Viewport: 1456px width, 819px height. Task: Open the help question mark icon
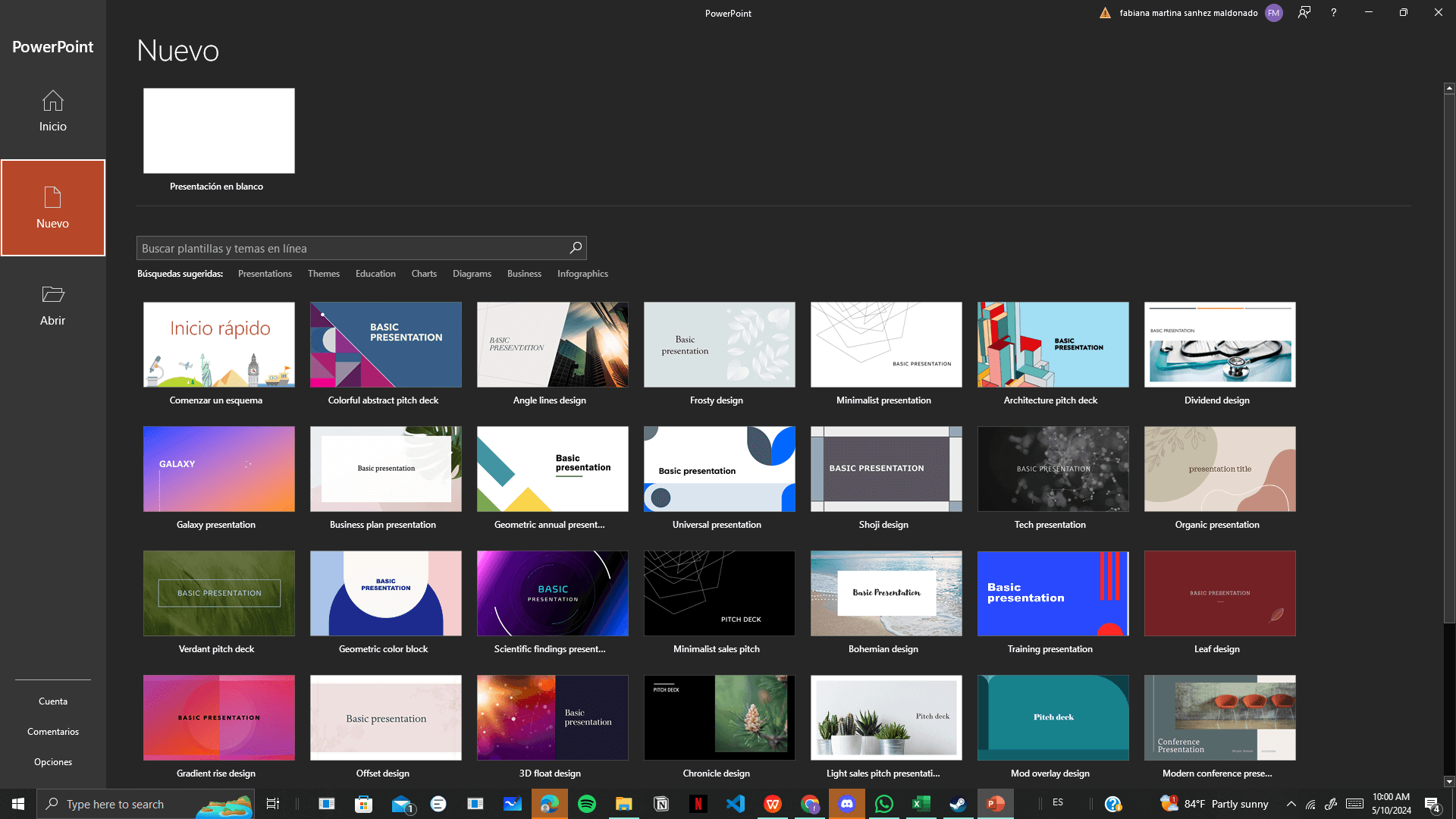tap(1334, 13)
